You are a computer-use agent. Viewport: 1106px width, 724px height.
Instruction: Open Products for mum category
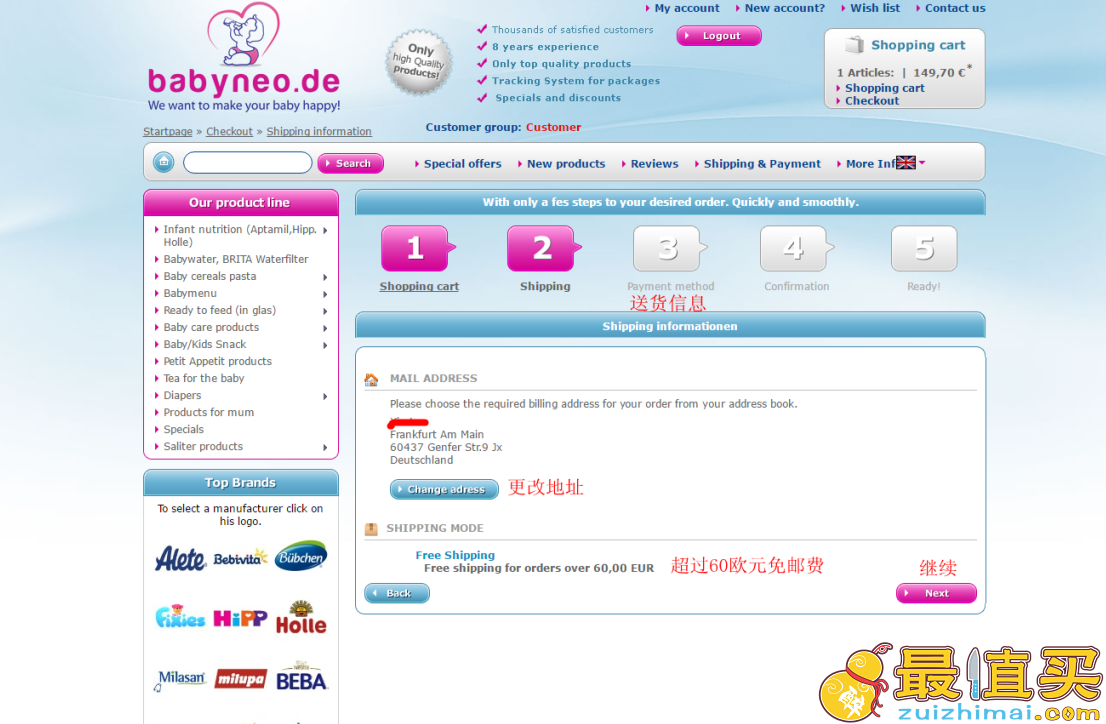point(209,412)
